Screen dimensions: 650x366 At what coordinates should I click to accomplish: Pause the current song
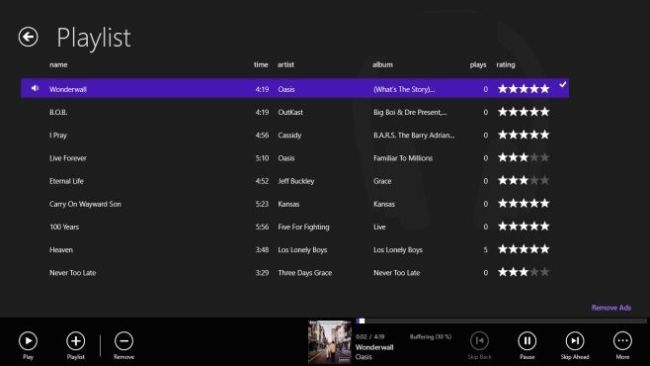pyautogui.click(x=527, y=341)
